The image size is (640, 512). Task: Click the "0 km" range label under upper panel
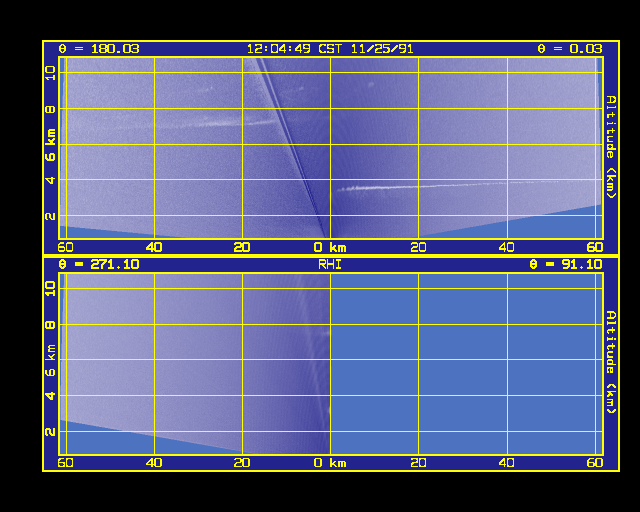[x=330, y=247]
